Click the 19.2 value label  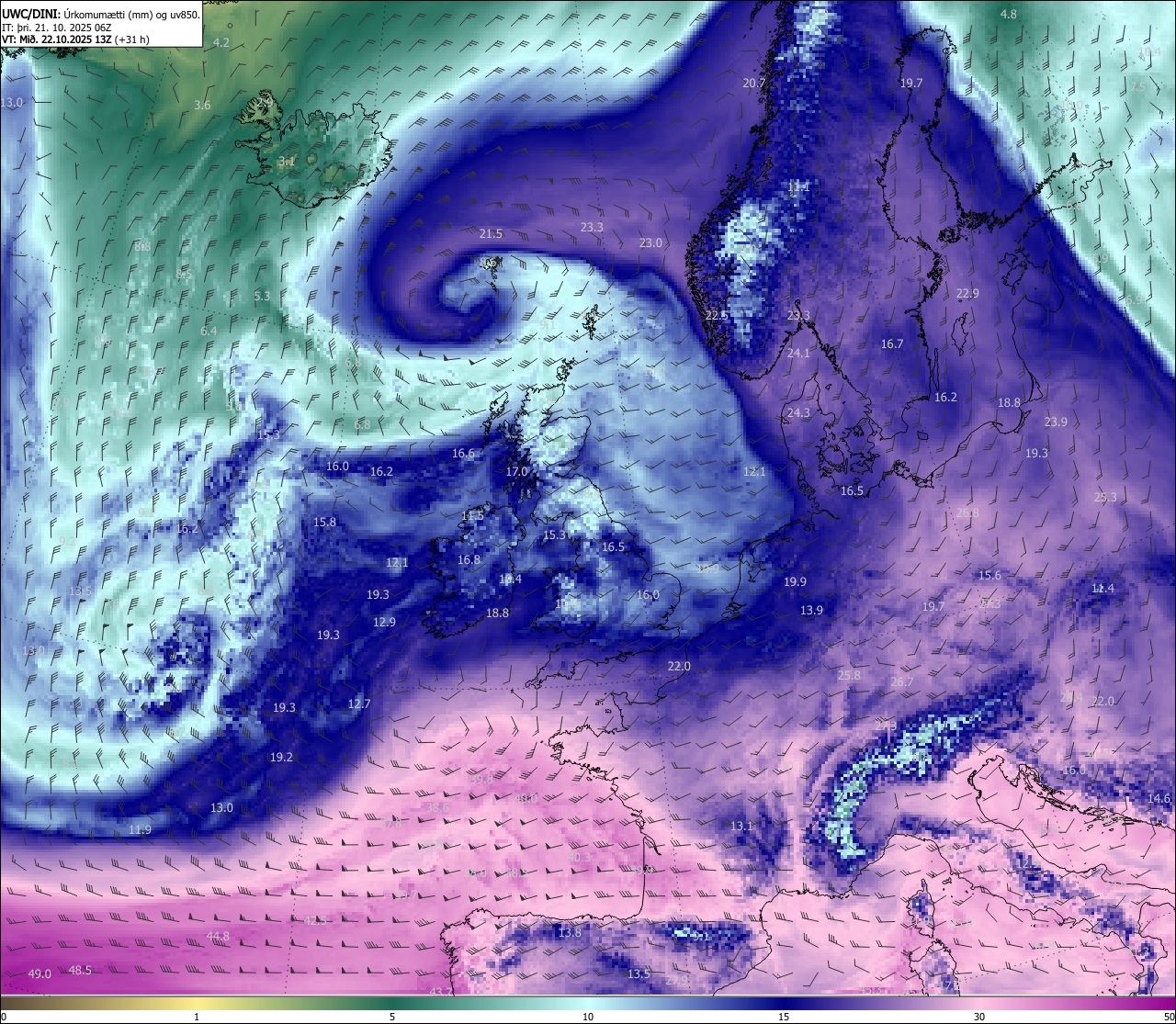[281, 757]
